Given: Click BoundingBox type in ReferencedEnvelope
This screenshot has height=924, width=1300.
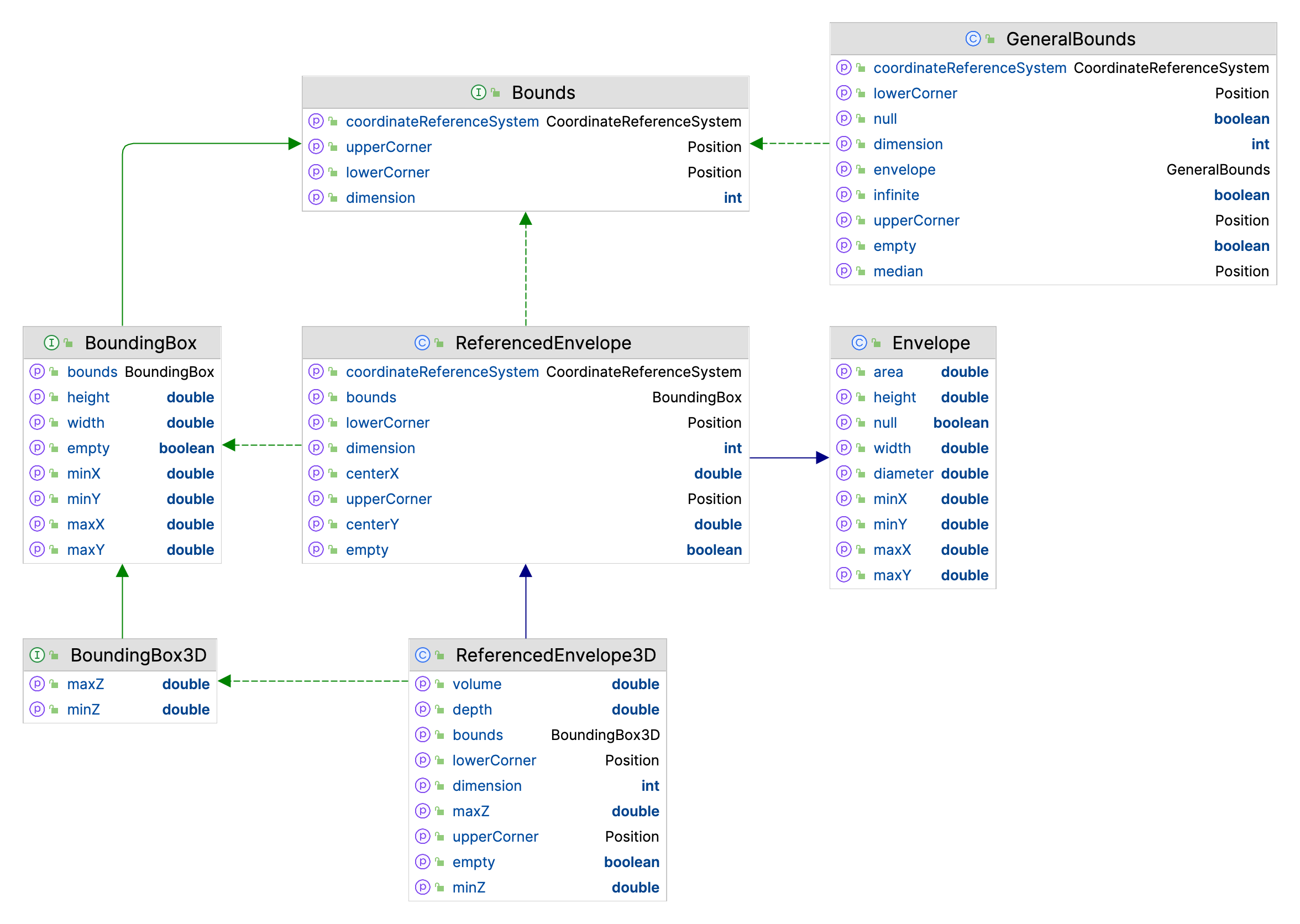Looking at the screenshot, I should point(696,397).
